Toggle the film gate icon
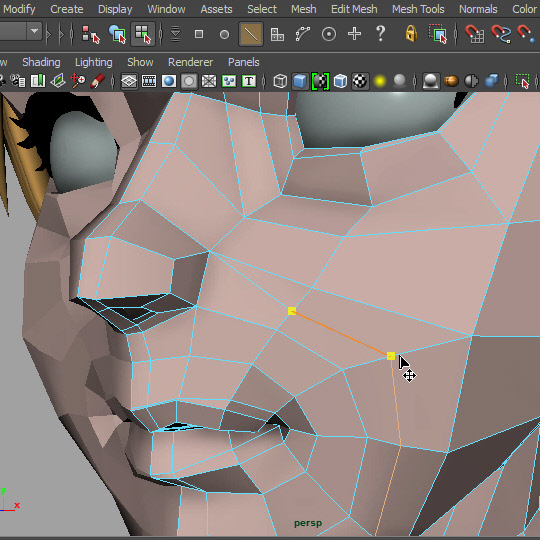The height and width of the screenshot is (540, 540). tap(149, 82)
